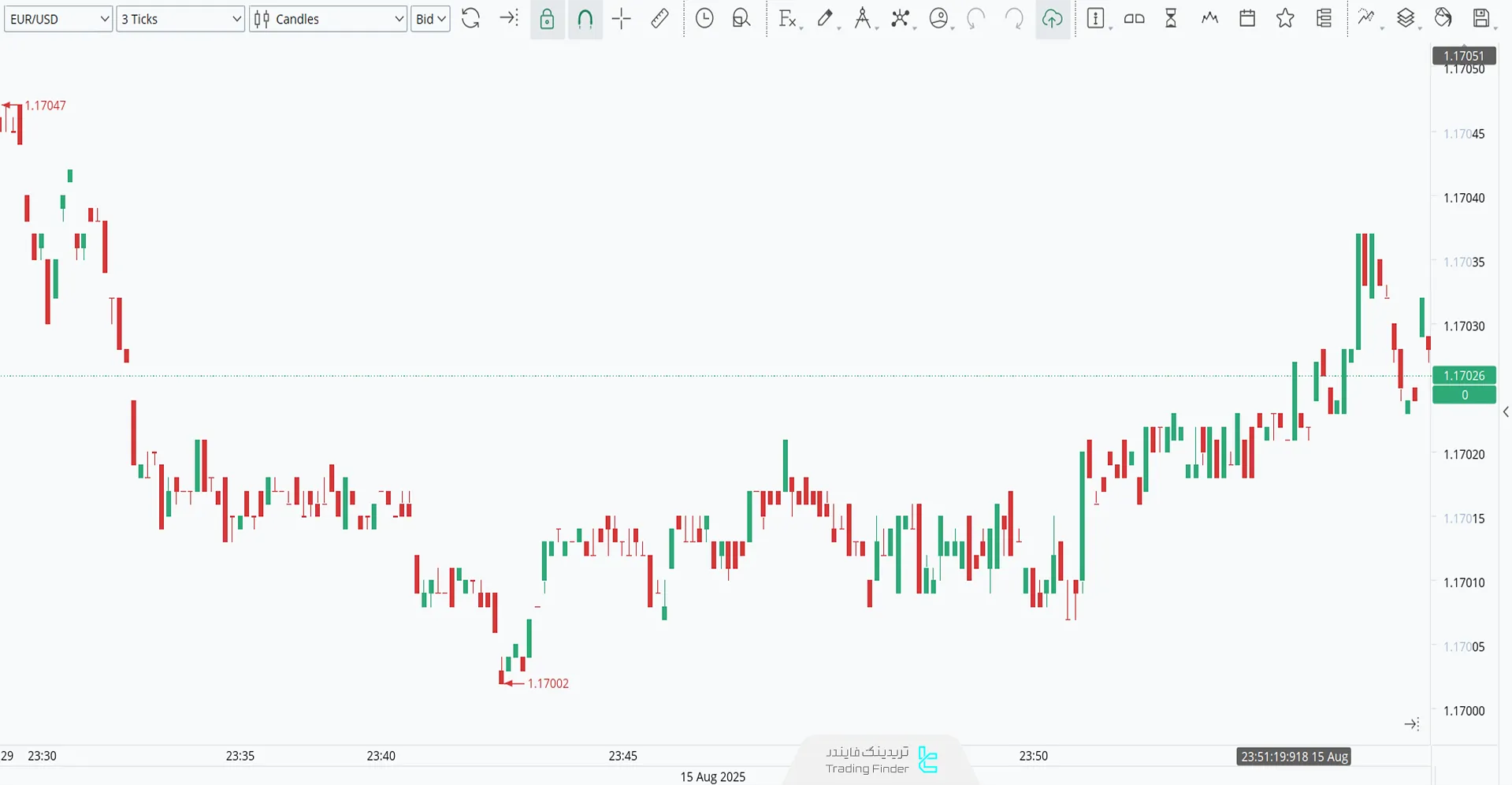This screenshot has height=785, width=1512.
Task: Expand the collapsed right side panel arrow
Action: [x=1506, y=412]
